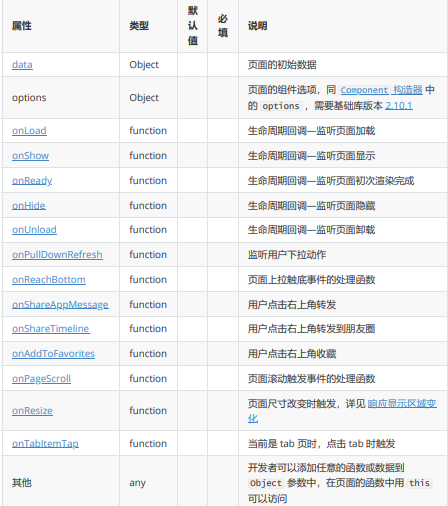Image resolution: width=448 pixels, height=506 pixels.
Task: Open the 构造器 link
Action: click(x=408, y=89)
